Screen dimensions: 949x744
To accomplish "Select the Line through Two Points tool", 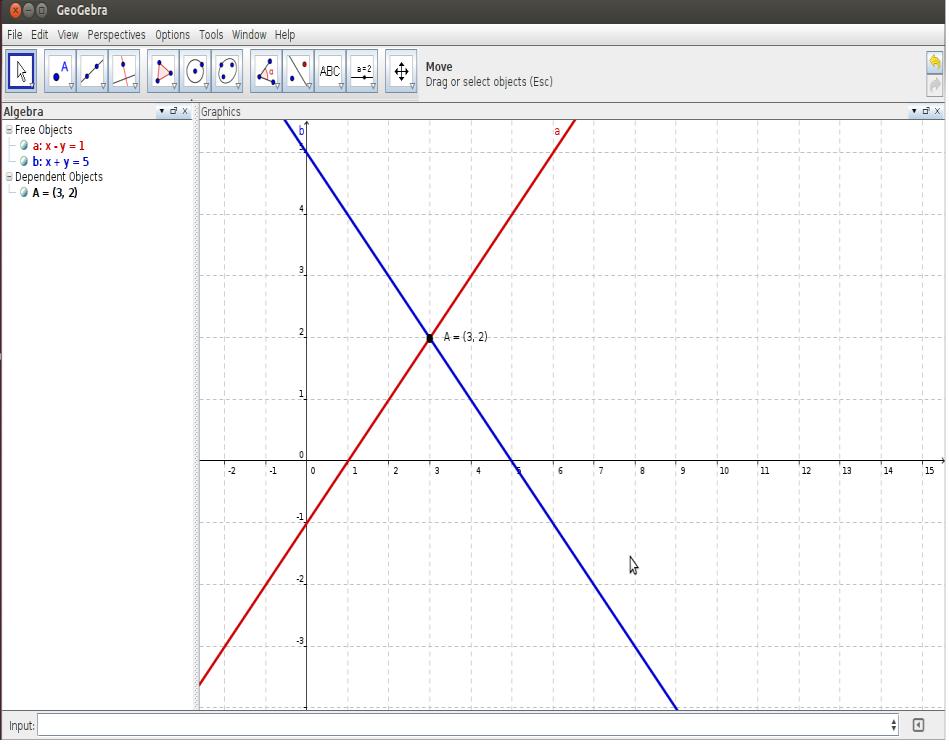I will tap(92, 71).
